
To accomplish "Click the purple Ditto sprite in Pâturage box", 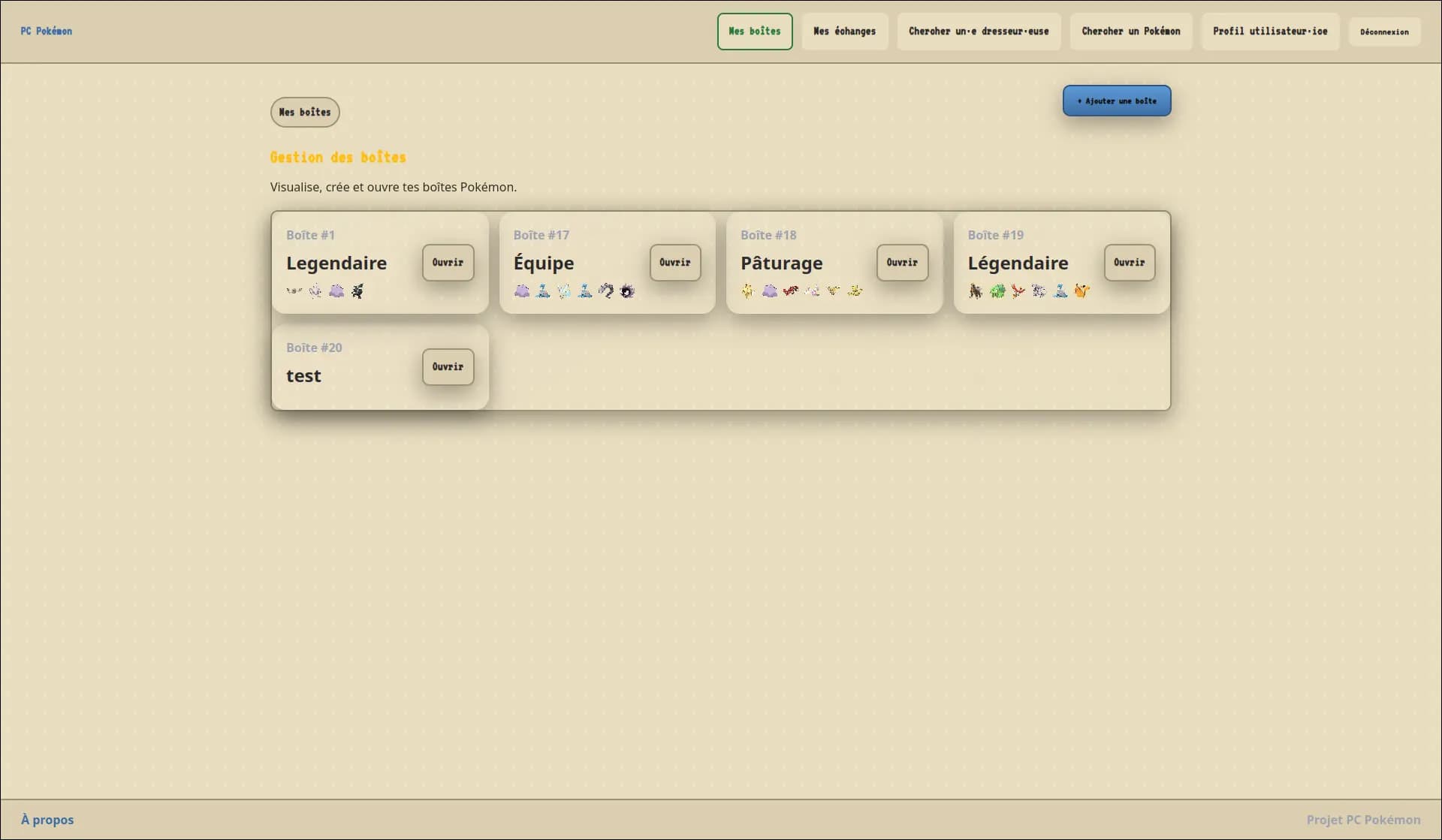I will coord(770,291).
